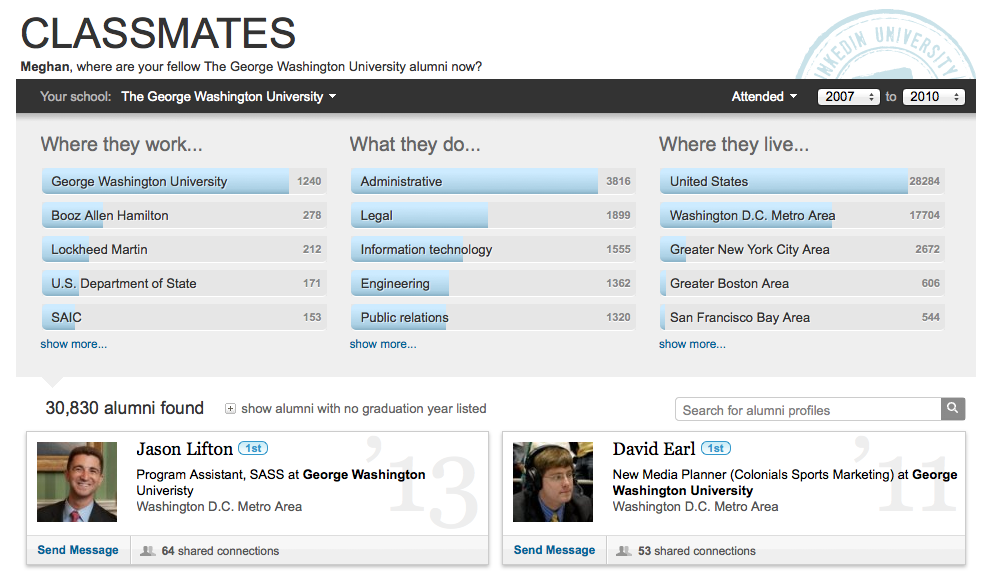This screenshot has height=573, width=982.
Task: Click David Earl's profile photo
Action: pyautogui.click(x=553, y=482)
